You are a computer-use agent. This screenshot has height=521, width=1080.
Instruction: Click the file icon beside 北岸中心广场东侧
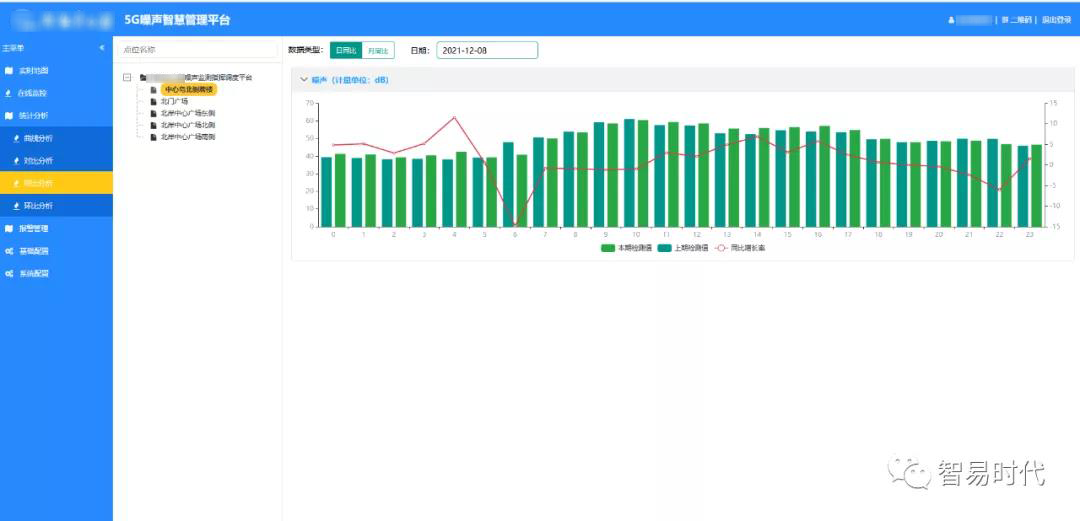point(154,113)
